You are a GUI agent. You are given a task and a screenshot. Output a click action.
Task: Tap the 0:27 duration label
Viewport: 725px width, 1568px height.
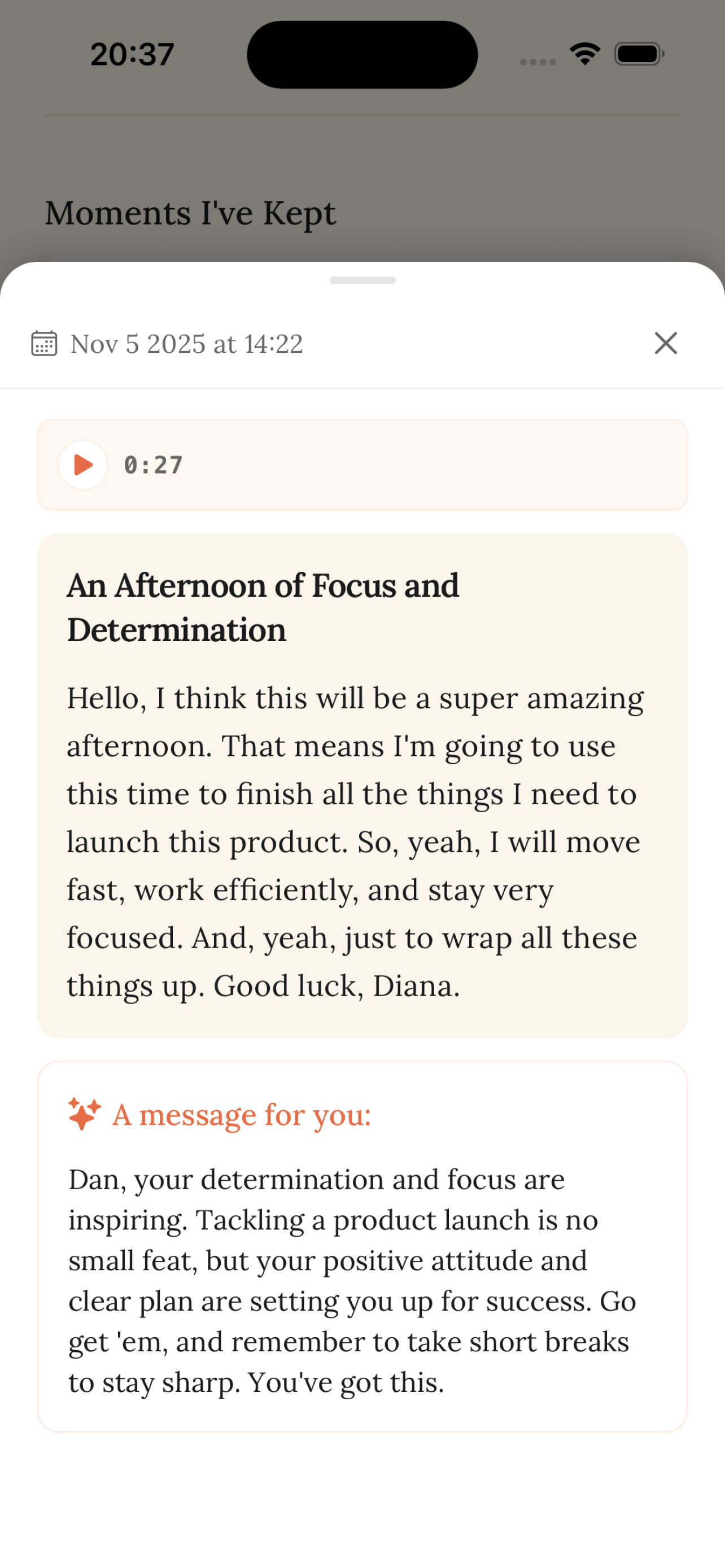coord(153,465)
